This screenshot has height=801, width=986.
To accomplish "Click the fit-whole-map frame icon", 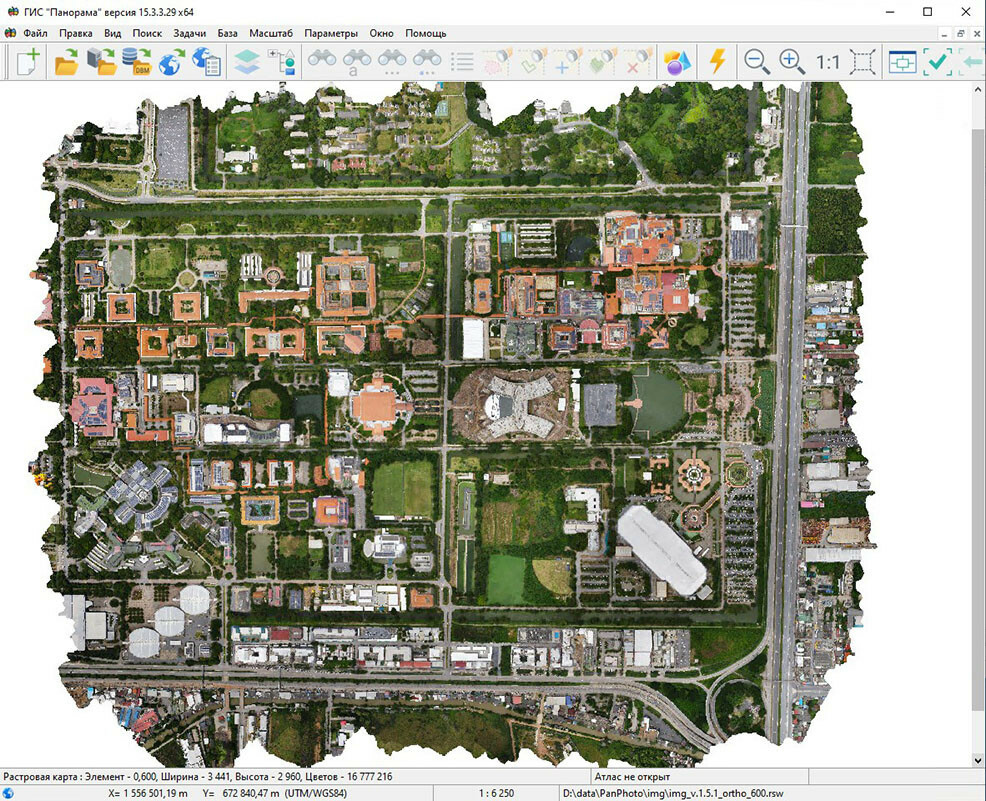I will coord(862,62).
